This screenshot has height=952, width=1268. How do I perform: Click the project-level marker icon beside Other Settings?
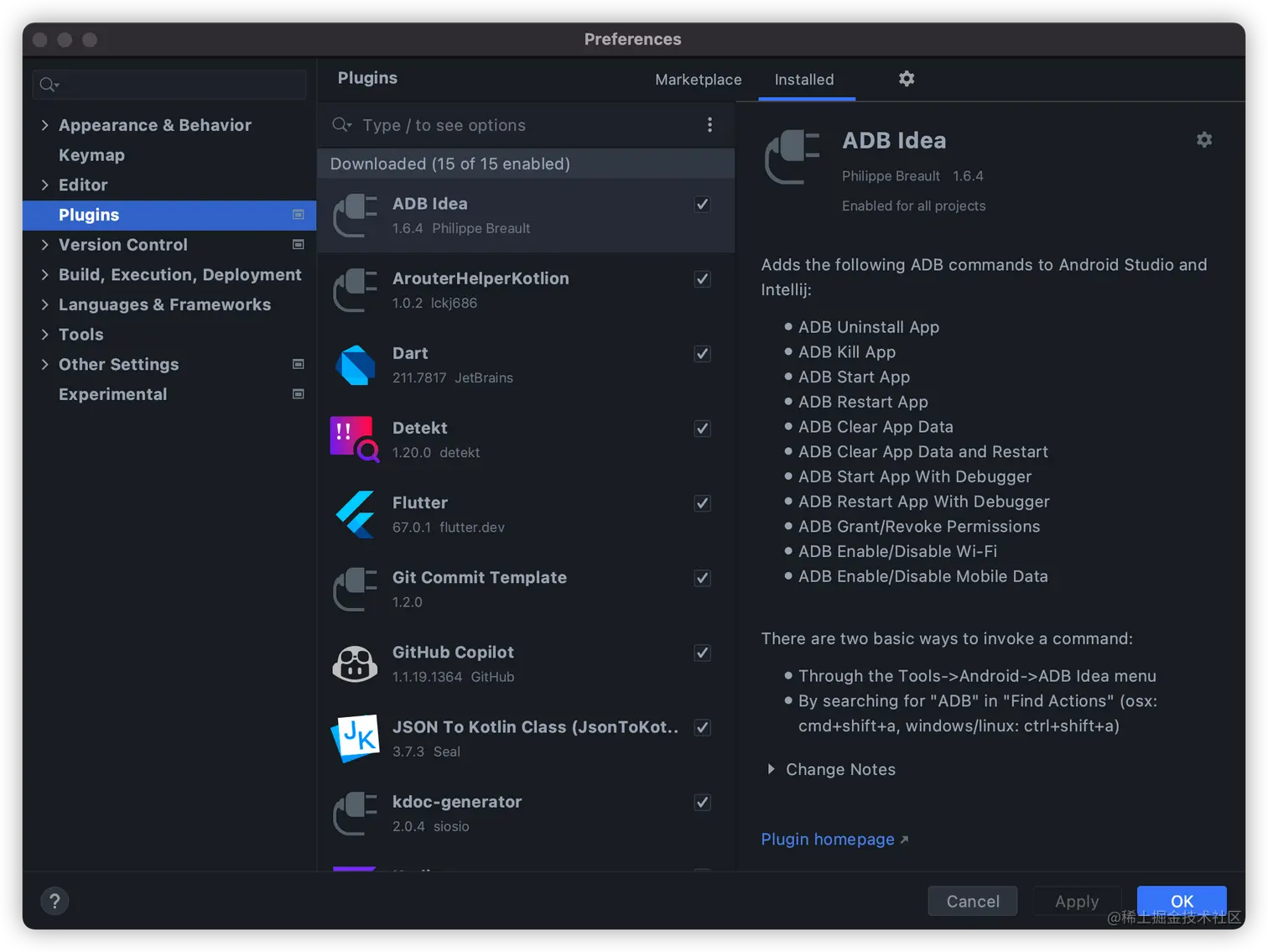click(x=298, y=364)
